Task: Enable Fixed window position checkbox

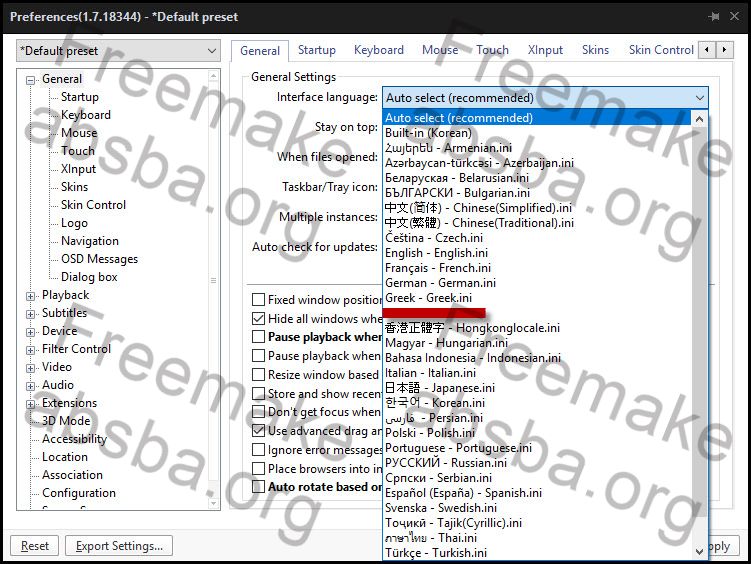Action: pos(259,300)
